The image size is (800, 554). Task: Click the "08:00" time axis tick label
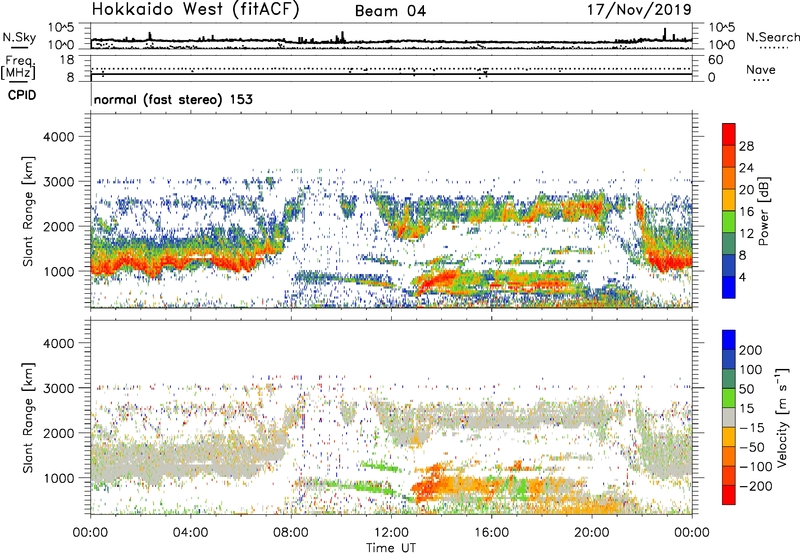[x=291, y=533]
